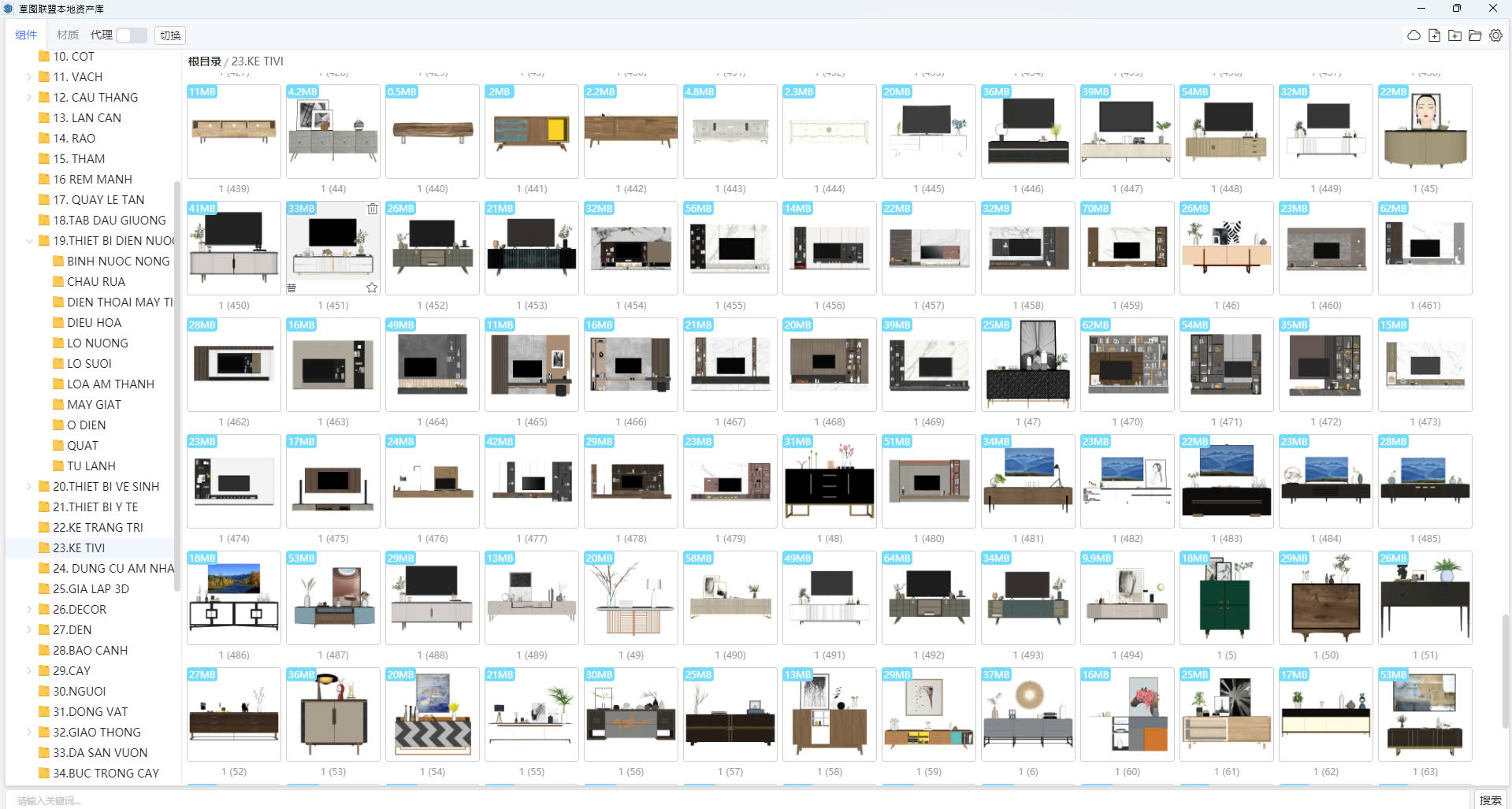Click the open folder icon

pyautogui.click(x=1475, y=35)
